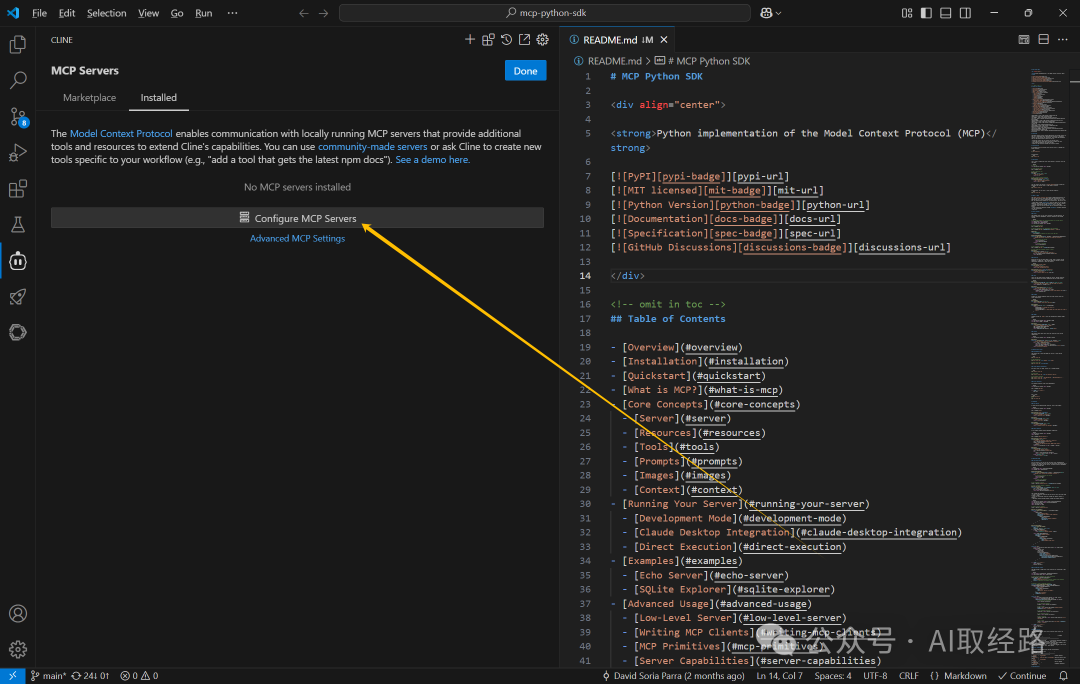Open Source Control with badge
This screenshot has width=1080, height=684.
tap(18, 117)
